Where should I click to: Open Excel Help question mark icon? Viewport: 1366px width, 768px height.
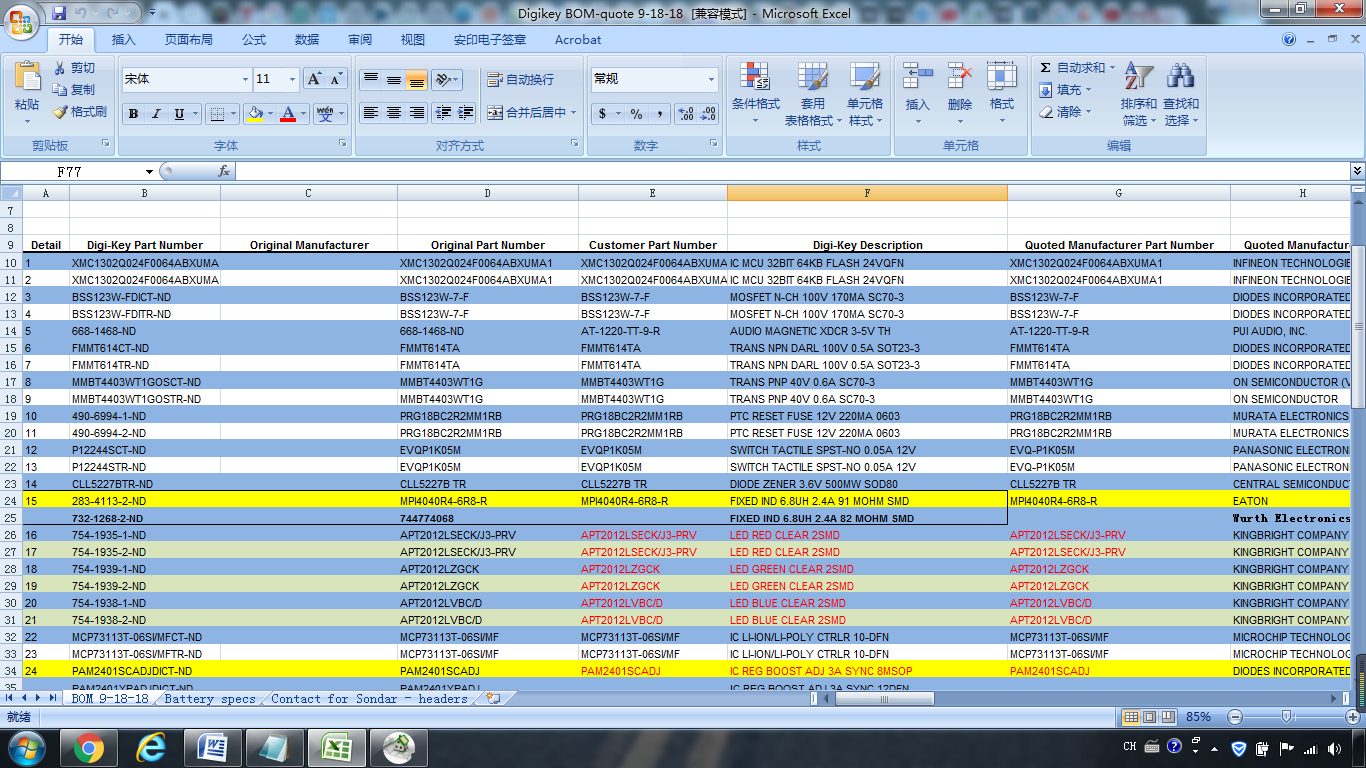(1289, 40)
